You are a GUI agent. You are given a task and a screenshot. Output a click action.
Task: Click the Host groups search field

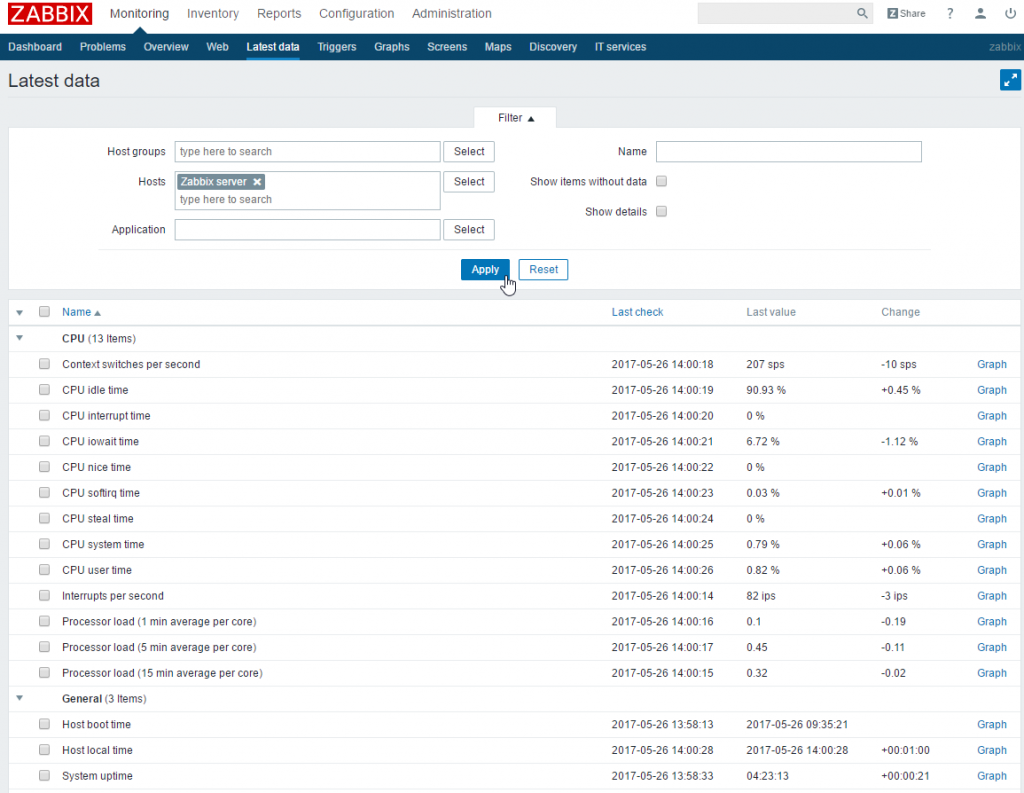click(x=307, y=151)
